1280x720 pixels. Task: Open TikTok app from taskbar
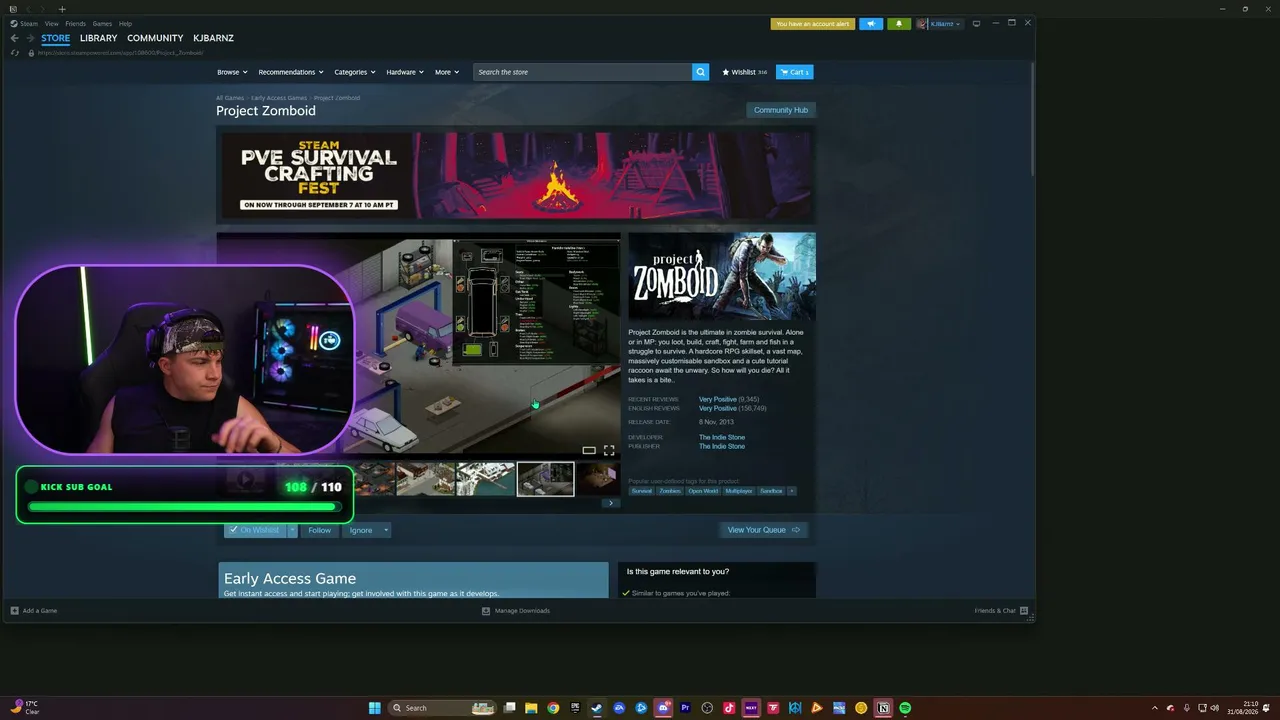coord(729,708)
